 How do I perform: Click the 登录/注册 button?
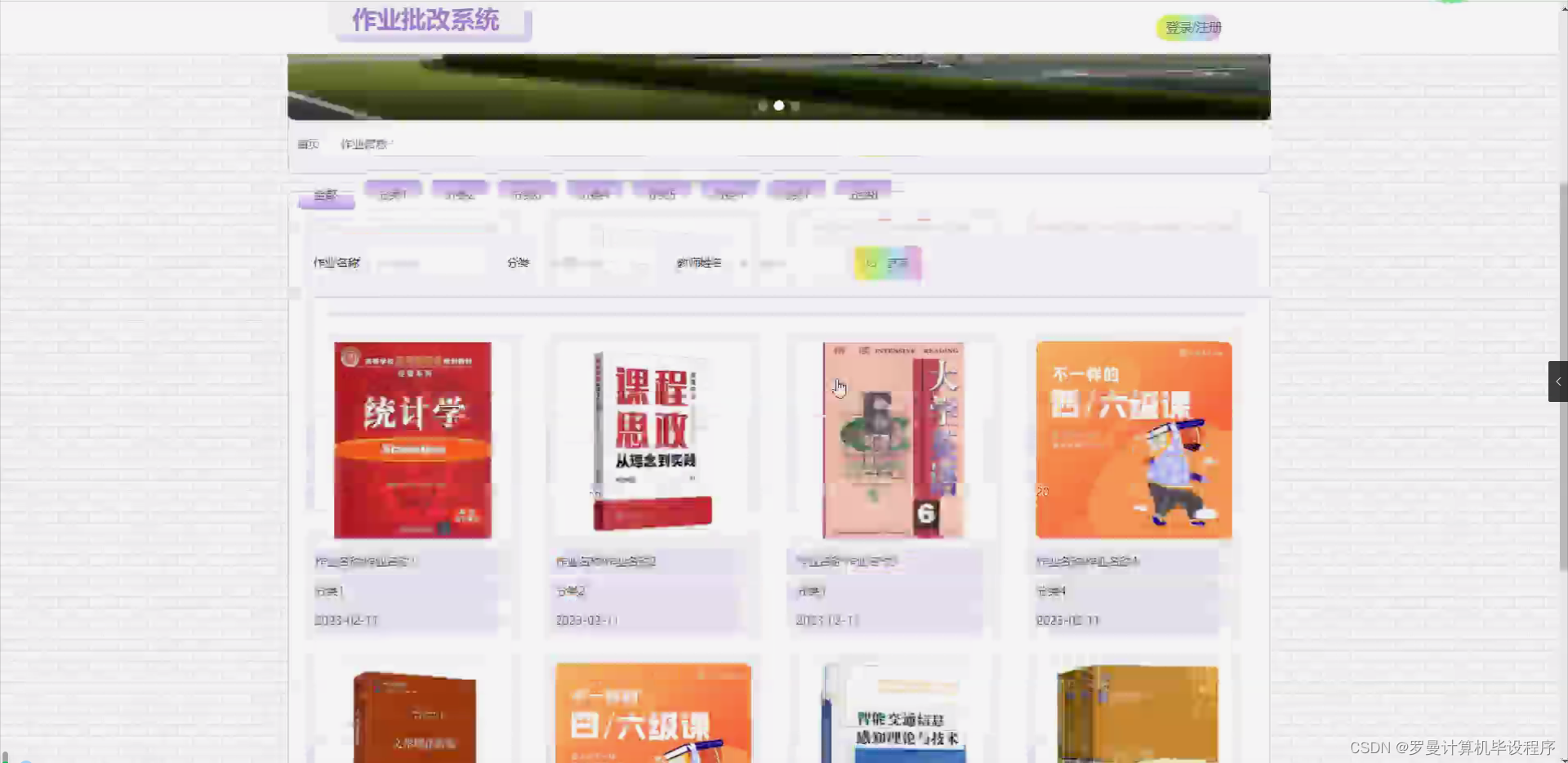click(1190, 28)
